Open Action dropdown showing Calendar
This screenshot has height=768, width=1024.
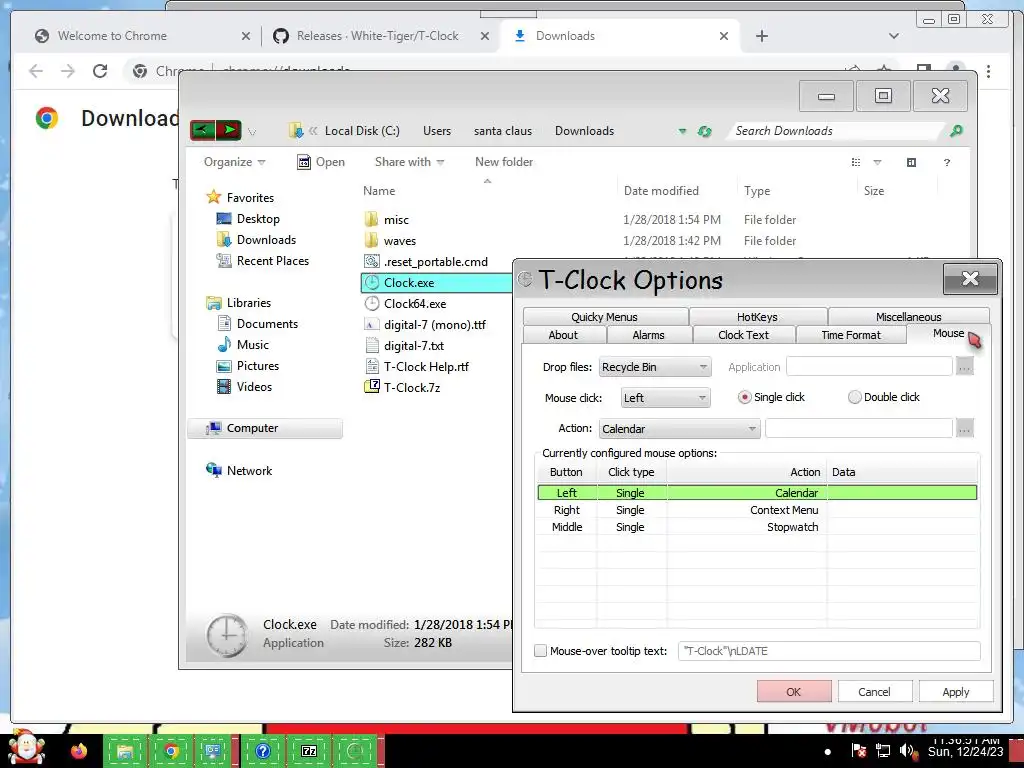click(x=679, y=429)
